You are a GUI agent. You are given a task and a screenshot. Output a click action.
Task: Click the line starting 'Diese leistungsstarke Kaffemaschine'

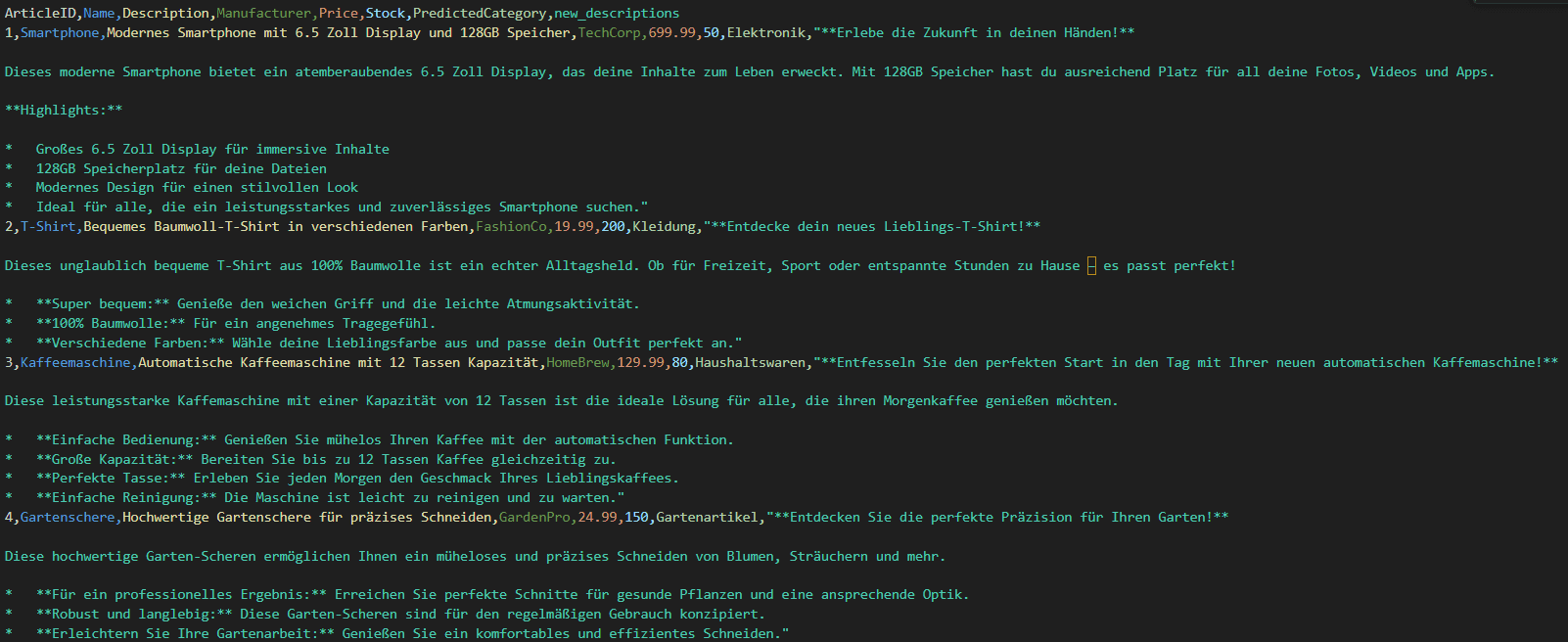click(561, 401)
